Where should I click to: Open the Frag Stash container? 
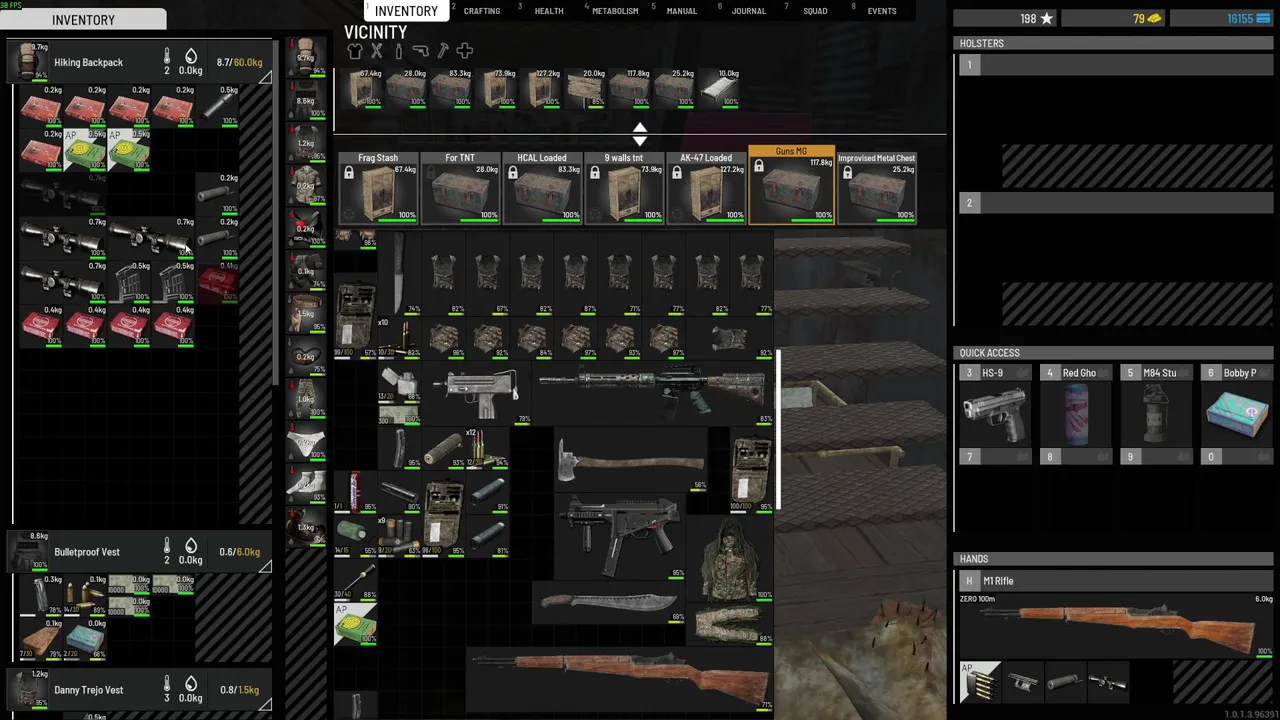378,188
